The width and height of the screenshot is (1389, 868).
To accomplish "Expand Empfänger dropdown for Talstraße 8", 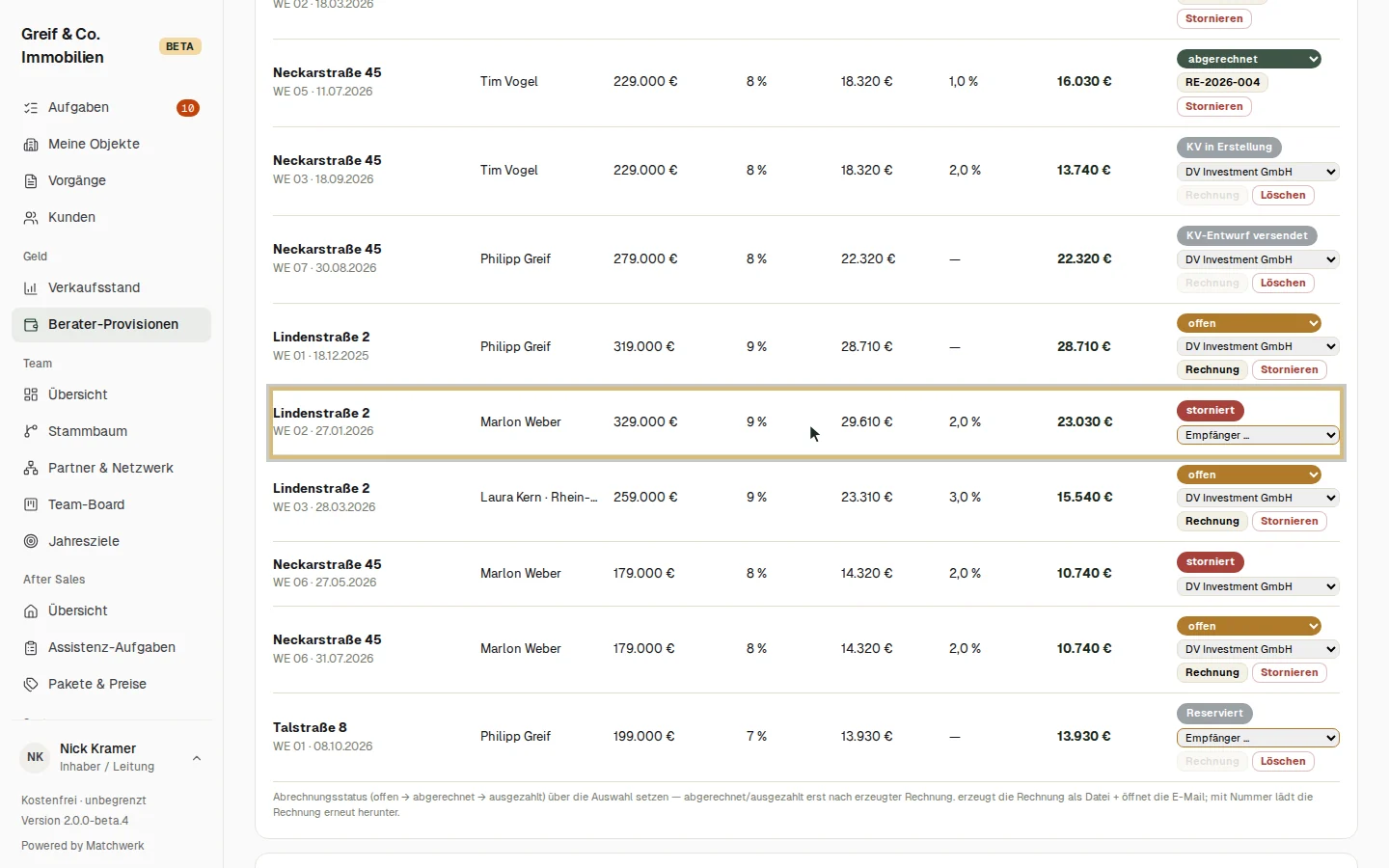I will tap(1258, 738).
